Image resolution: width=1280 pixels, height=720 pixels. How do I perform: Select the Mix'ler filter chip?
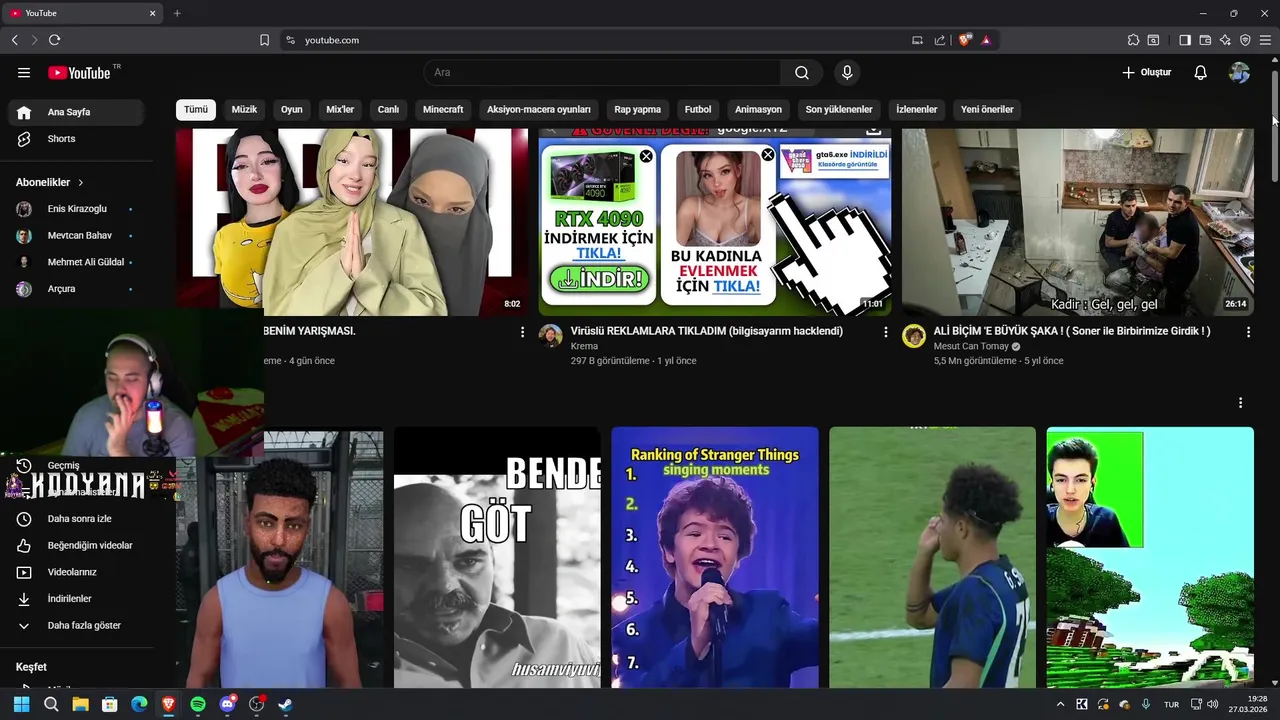point(340,109)
